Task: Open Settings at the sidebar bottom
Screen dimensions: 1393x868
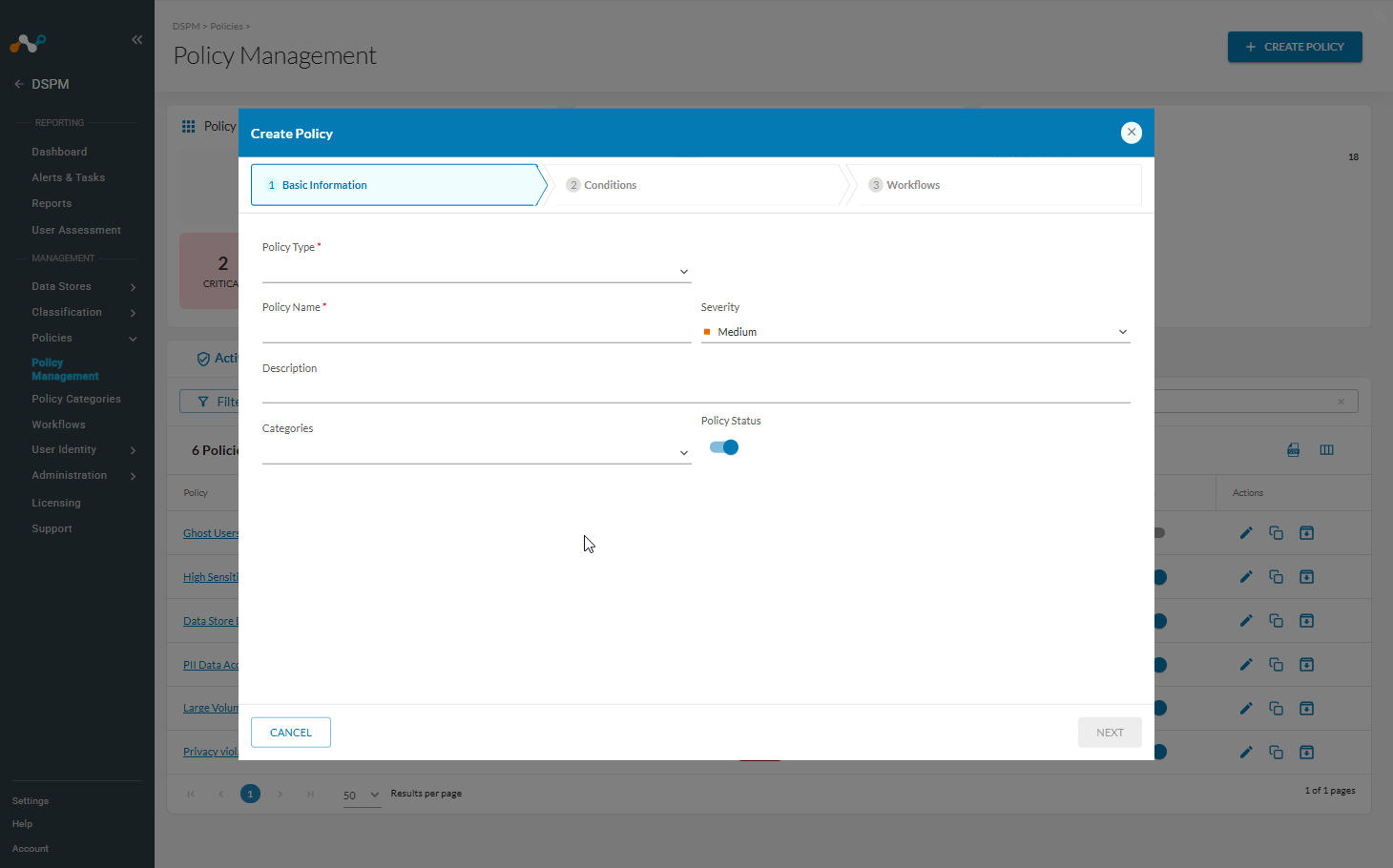Action: [x=31, y=801]
